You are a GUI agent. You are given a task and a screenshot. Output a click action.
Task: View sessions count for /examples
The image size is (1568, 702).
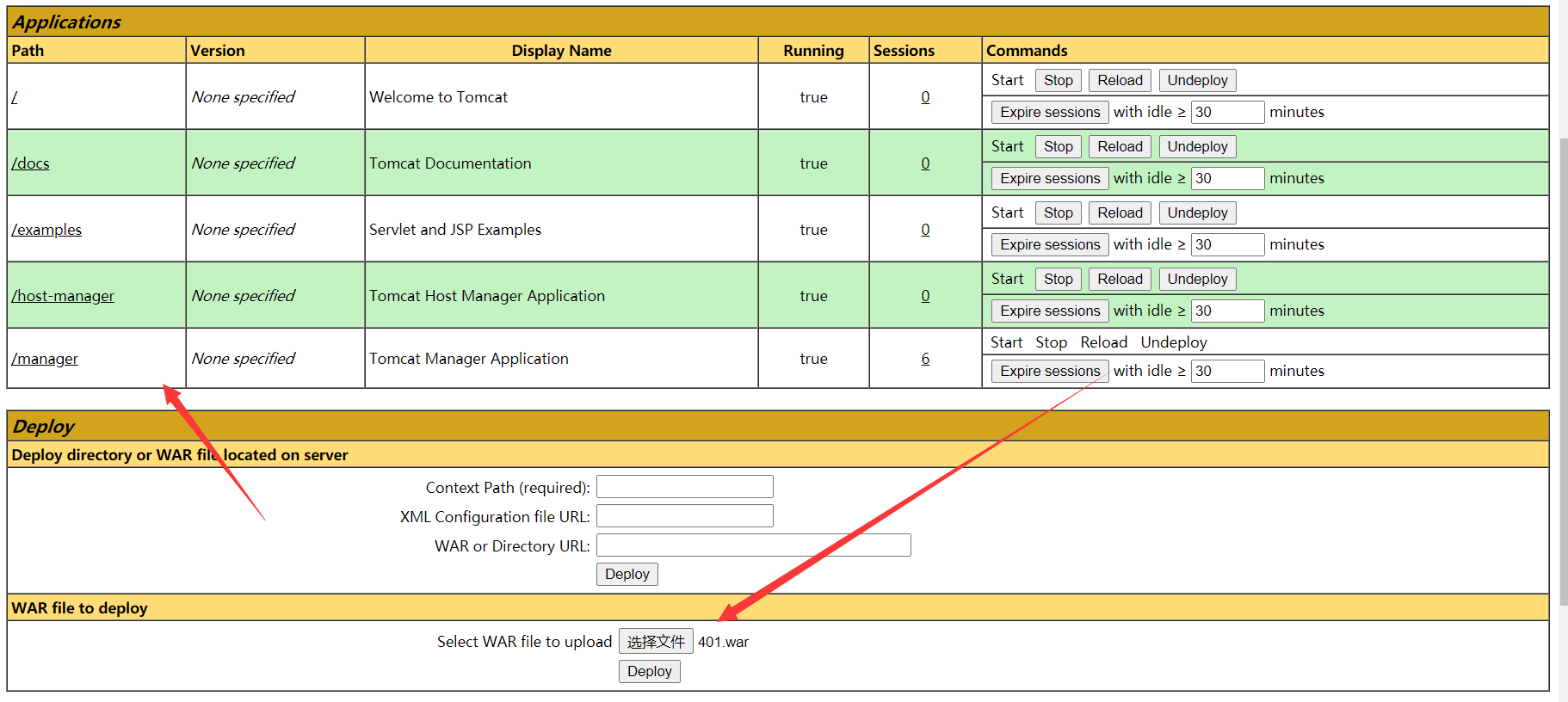pyautogui.click(x=925, y=230)
